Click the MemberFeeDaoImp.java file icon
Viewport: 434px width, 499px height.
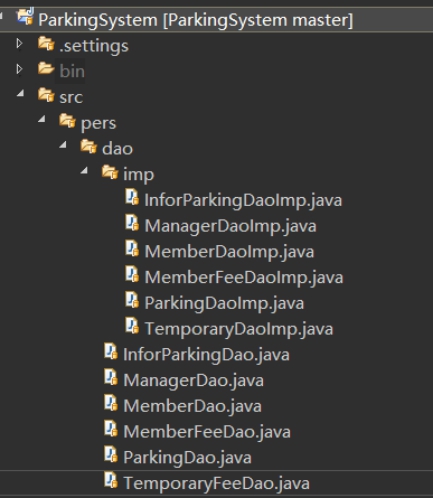tap(132, 274)
